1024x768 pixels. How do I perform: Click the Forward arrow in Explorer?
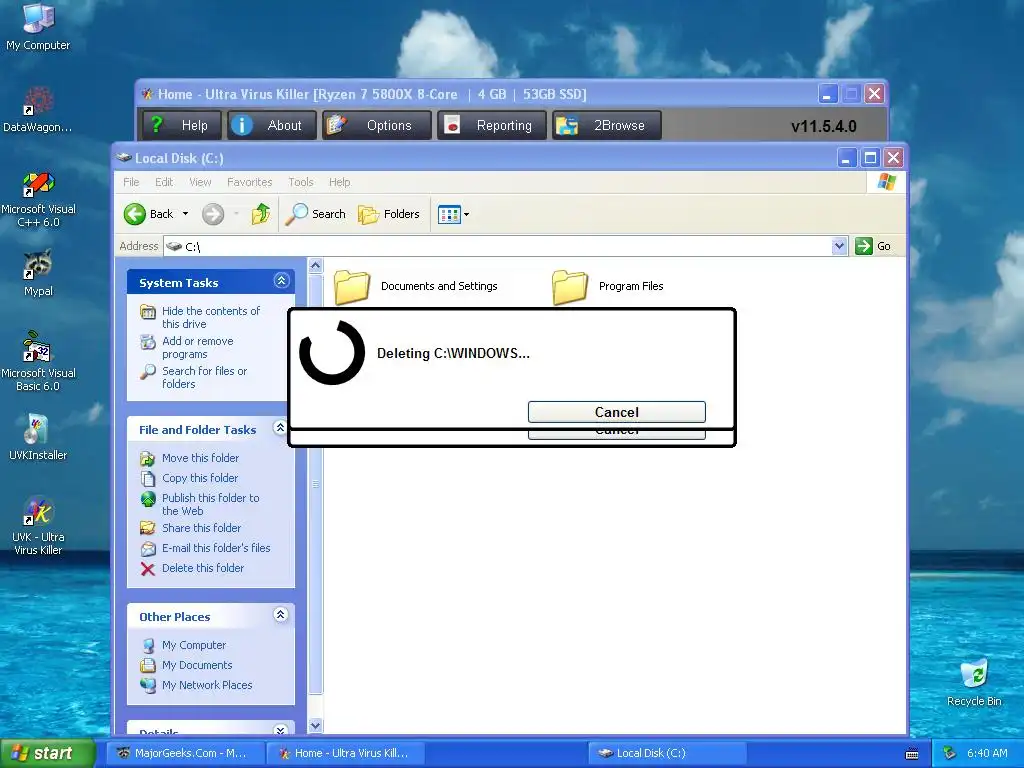[213, 214]
